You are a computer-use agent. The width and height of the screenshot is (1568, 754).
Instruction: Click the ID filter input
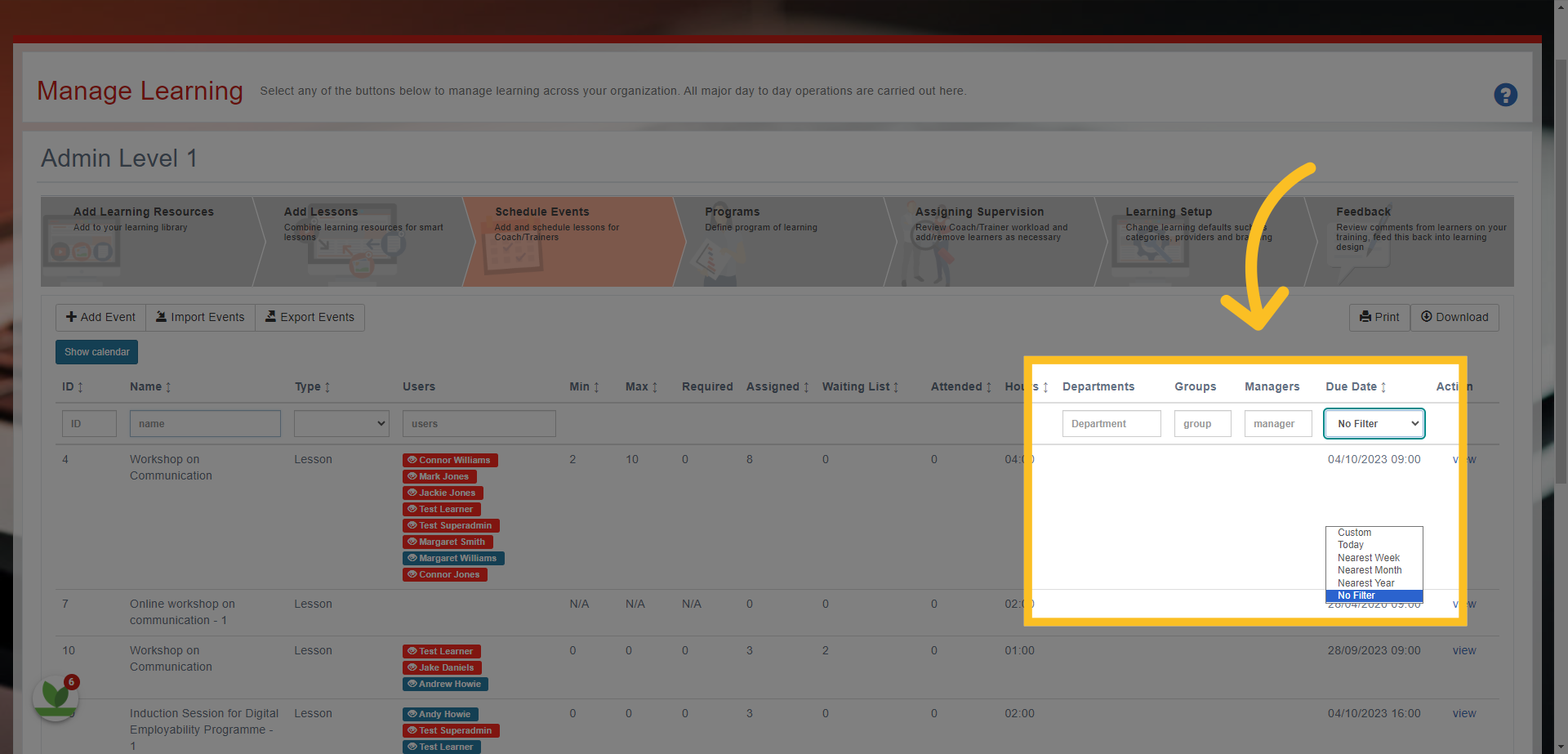click(89, 423)
